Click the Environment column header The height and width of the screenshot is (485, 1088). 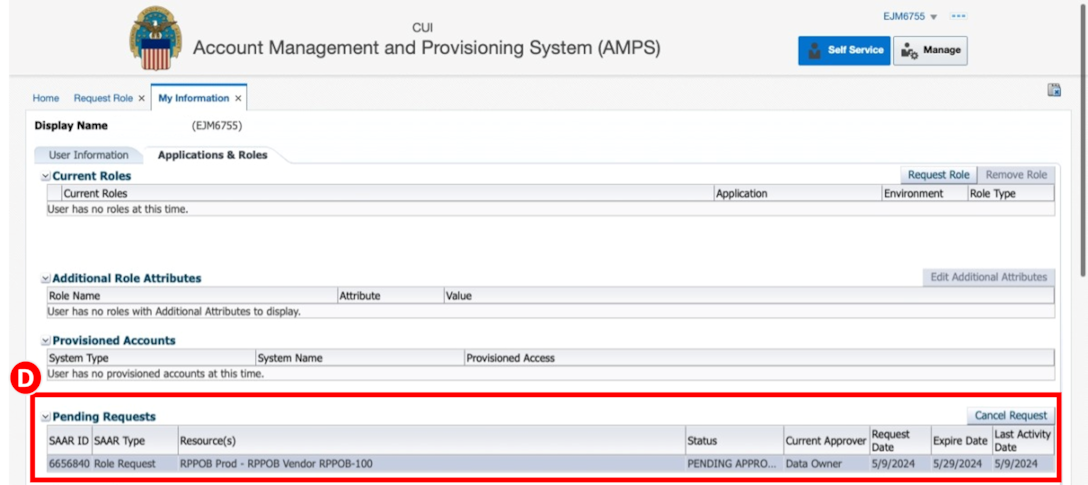[924, 194]
